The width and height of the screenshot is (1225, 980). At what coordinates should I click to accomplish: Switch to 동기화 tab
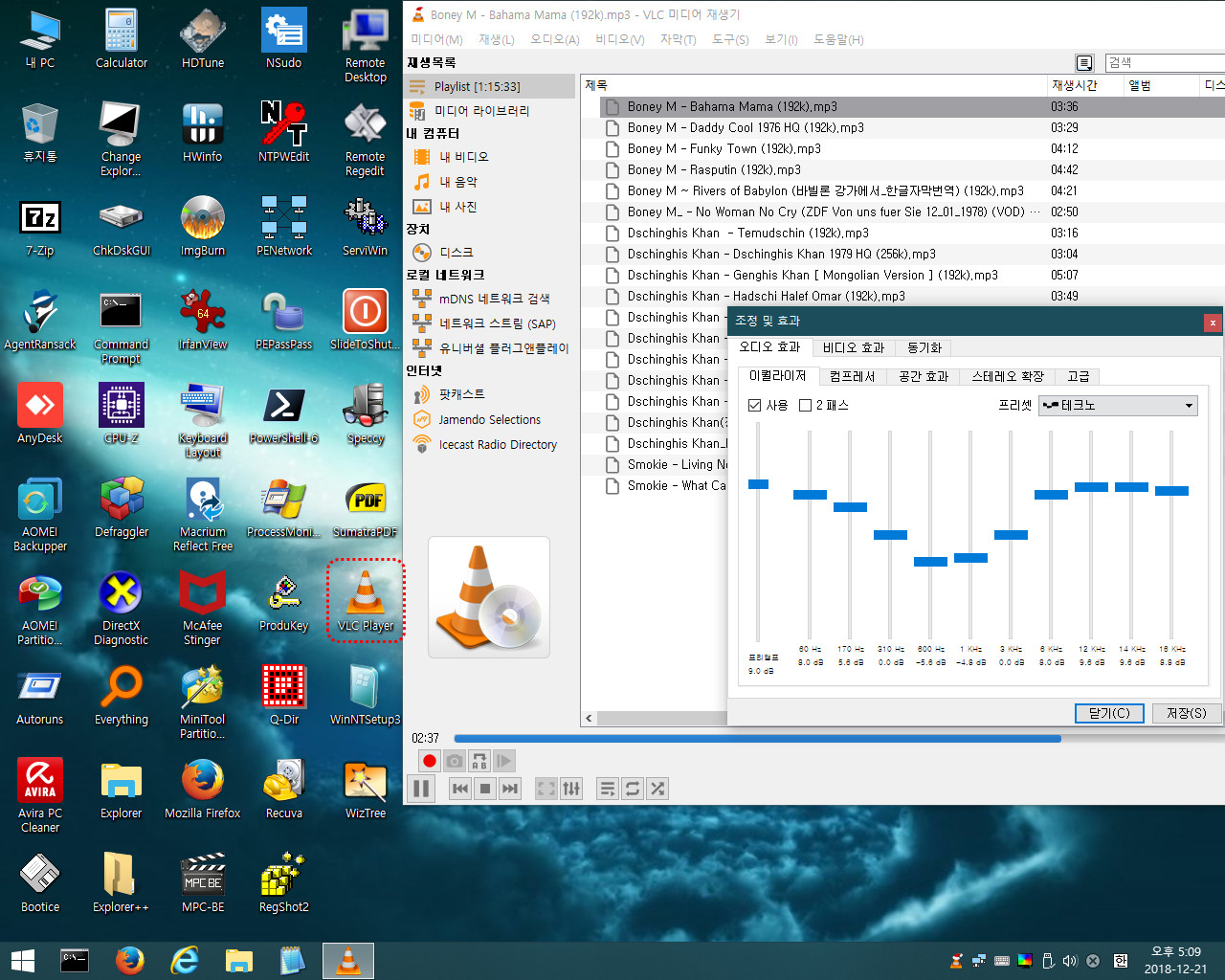point(924,347)
